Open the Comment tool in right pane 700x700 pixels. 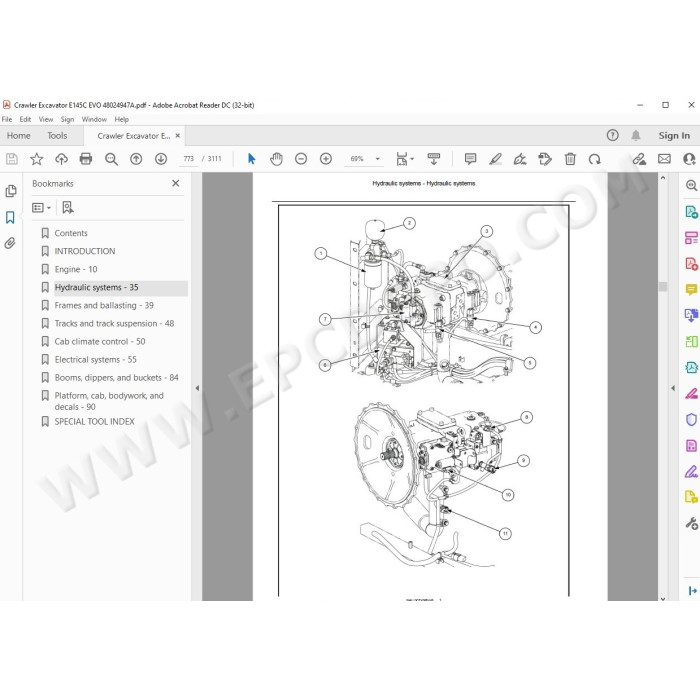click(x=691, y=290)
